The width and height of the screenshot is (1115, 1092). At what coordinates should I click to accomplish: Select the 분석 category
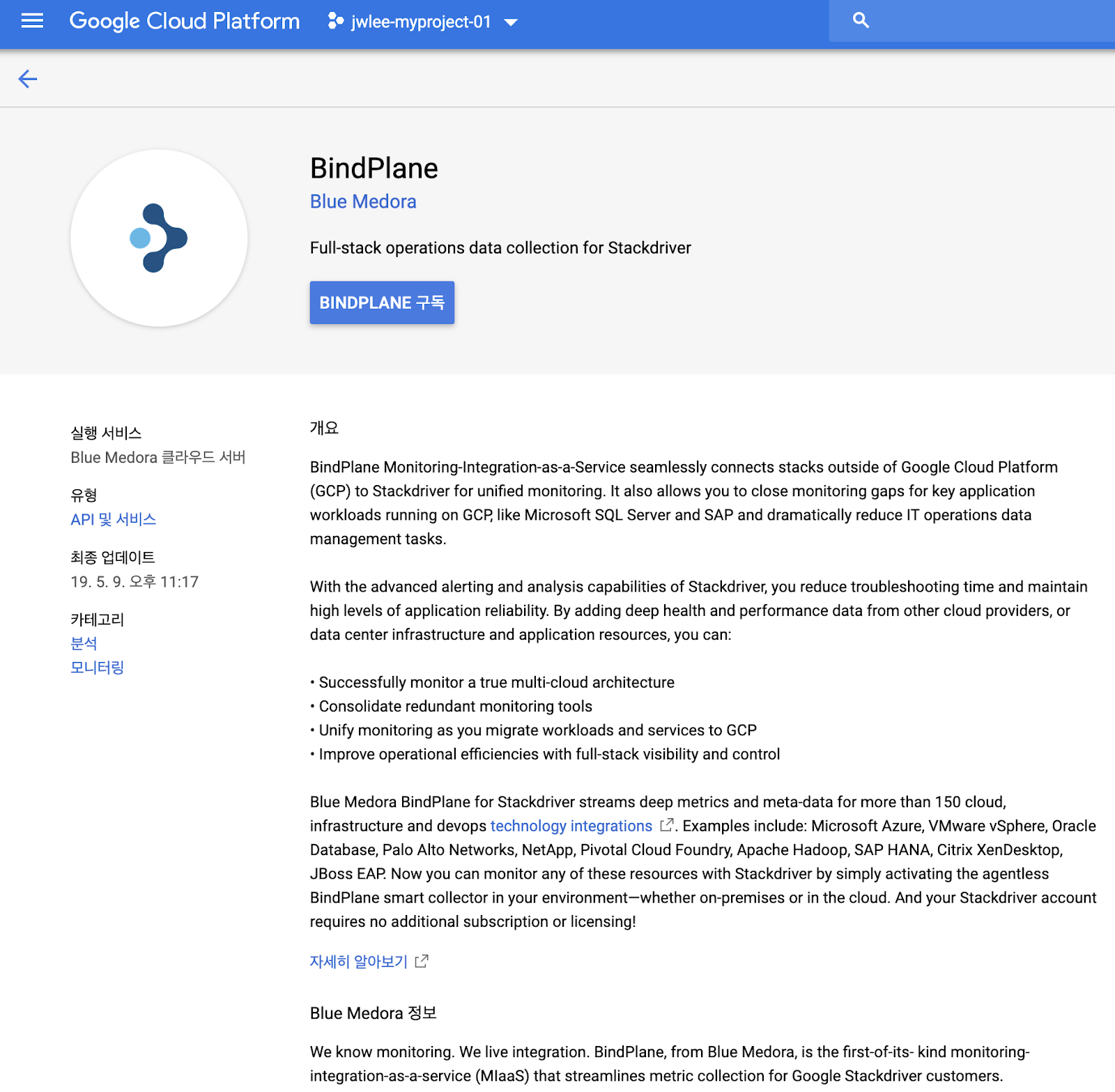[x=83, y=643]
